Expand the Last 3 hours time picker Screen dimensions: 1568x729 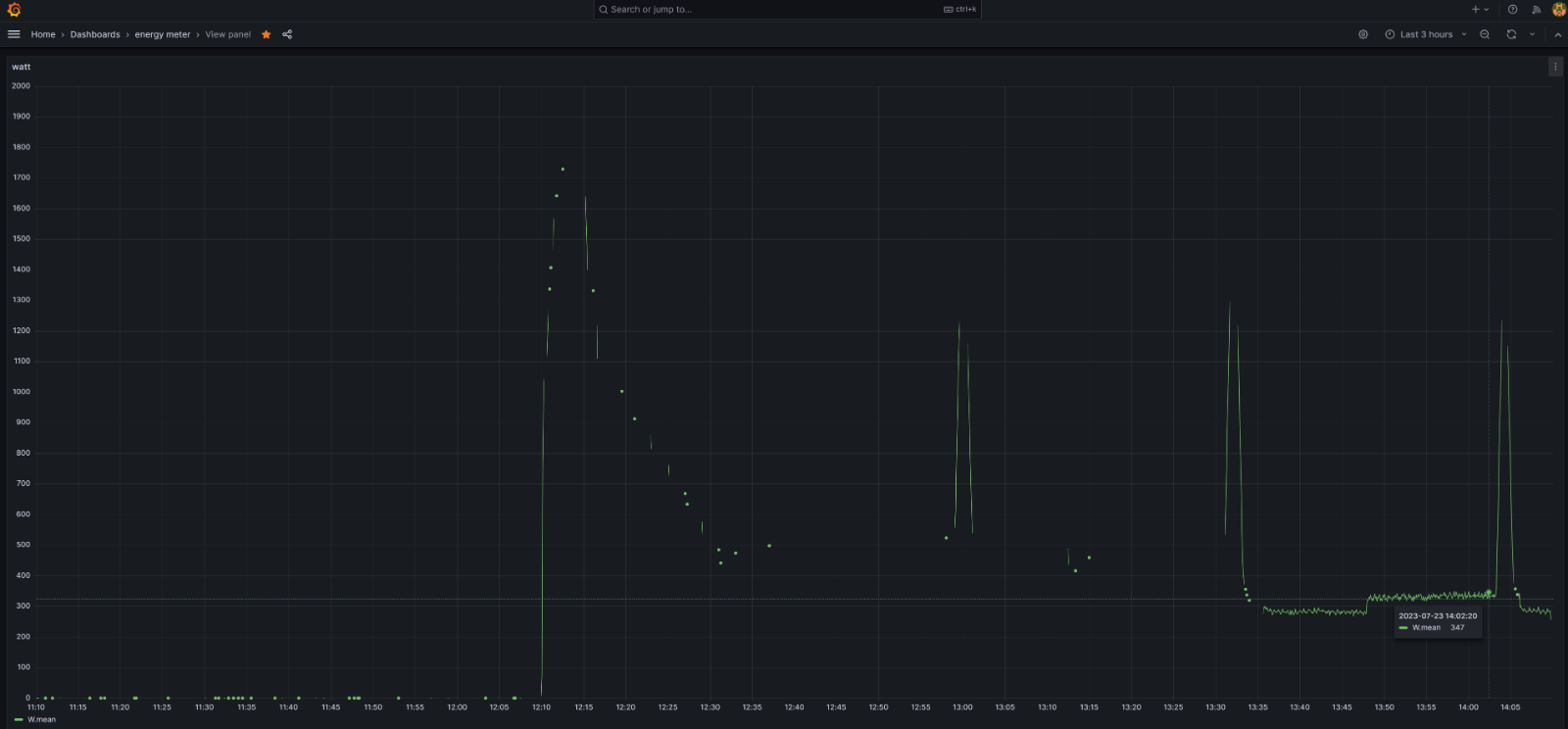(x=1426, y=34)
